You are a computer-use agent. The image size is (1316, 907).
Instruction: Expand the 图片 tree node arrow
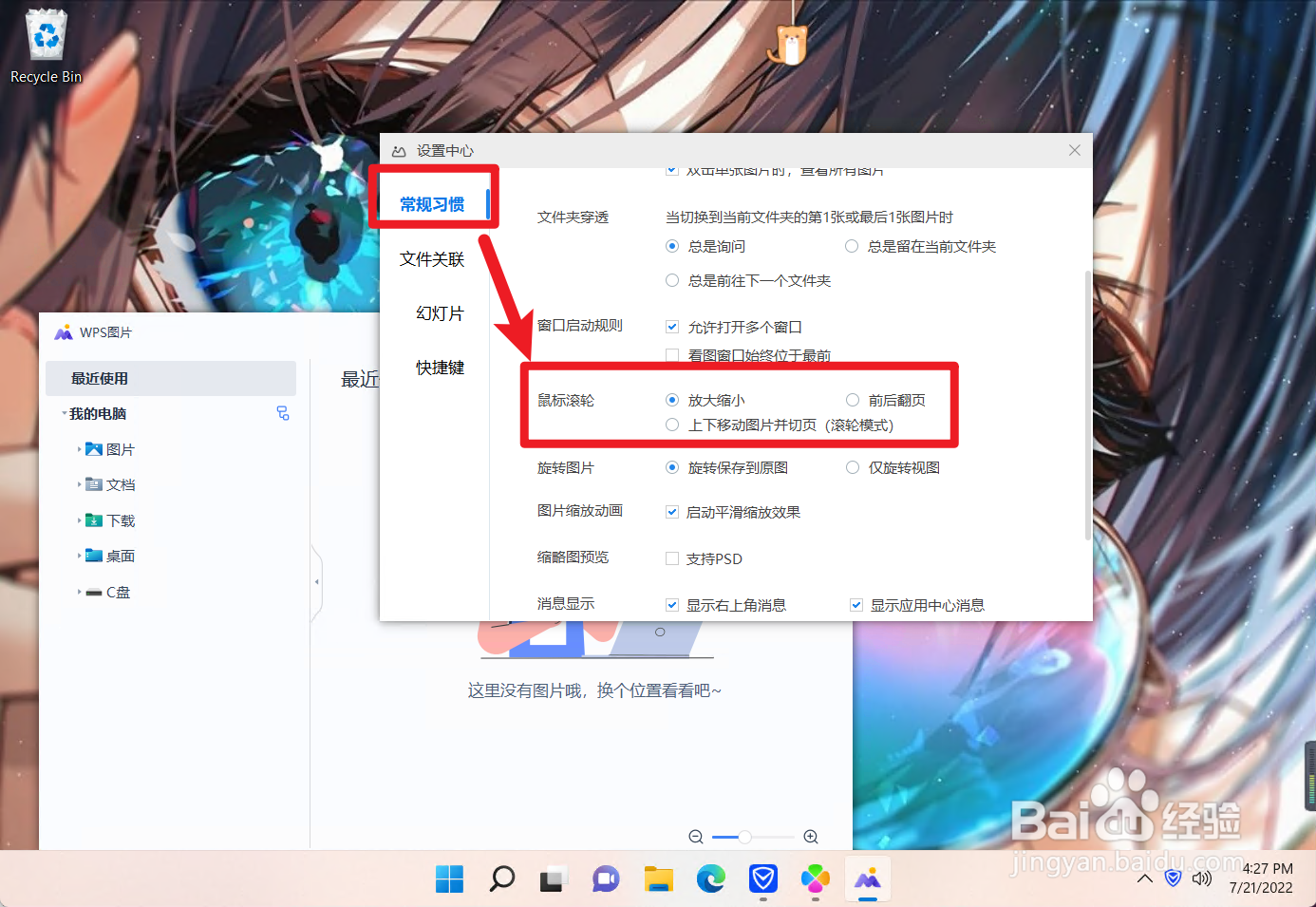(79, 449)
